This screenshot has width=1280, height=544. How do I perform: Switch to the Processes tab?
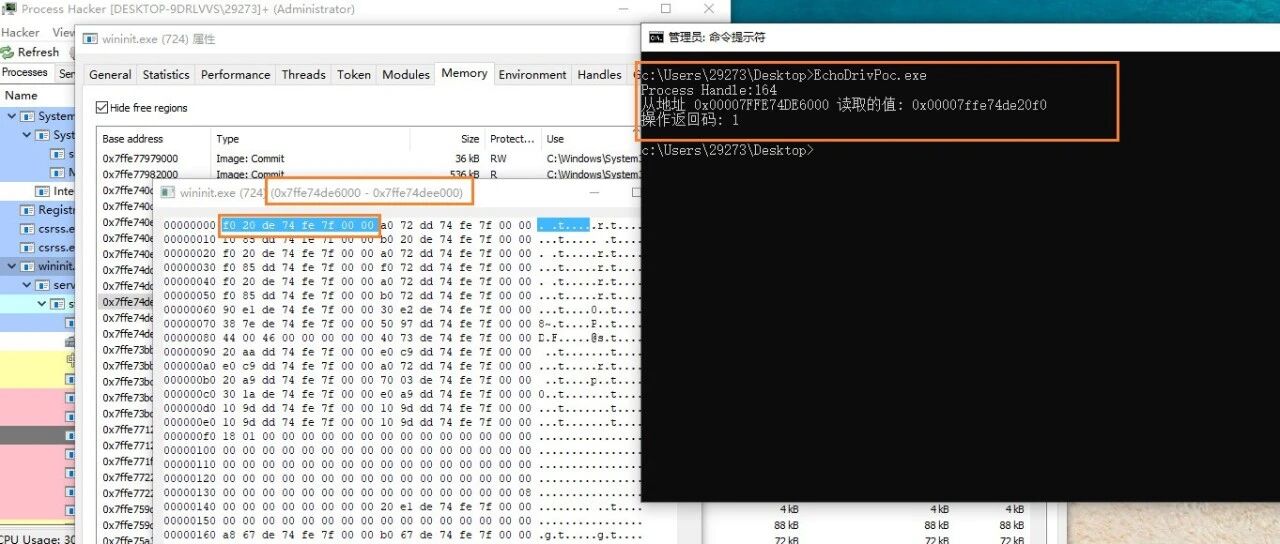[25, 73]
